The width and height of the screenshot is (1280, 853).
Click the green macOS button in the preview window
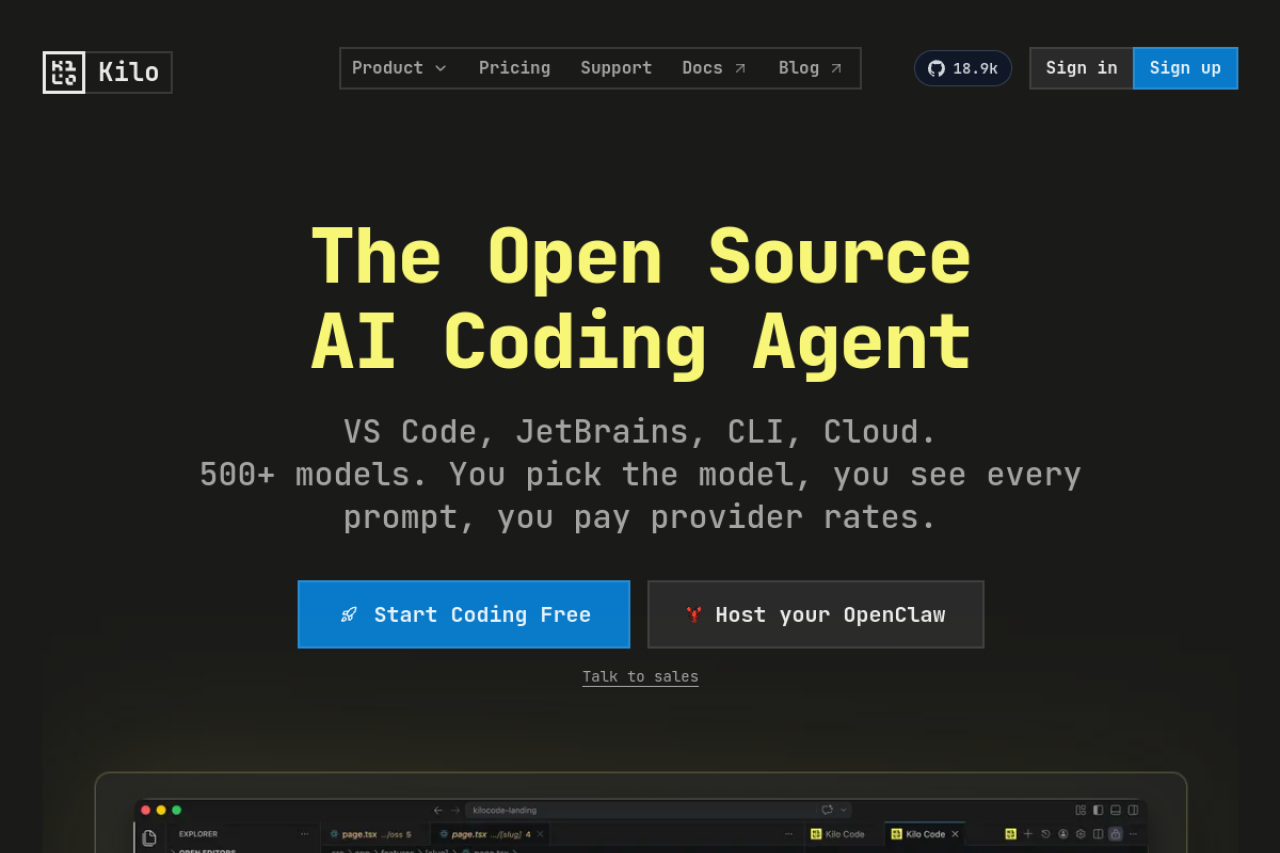pos(177,810)
